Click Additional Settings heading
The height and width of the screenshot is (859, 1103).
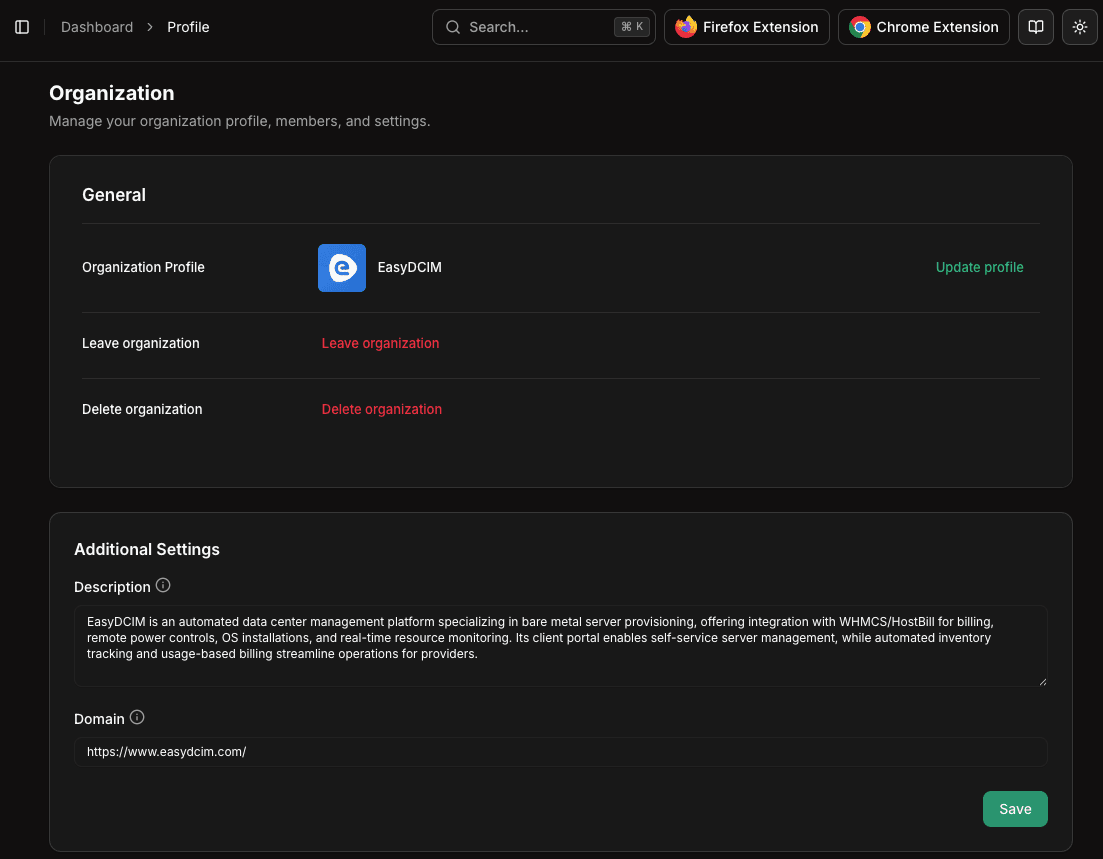[147, 549]
